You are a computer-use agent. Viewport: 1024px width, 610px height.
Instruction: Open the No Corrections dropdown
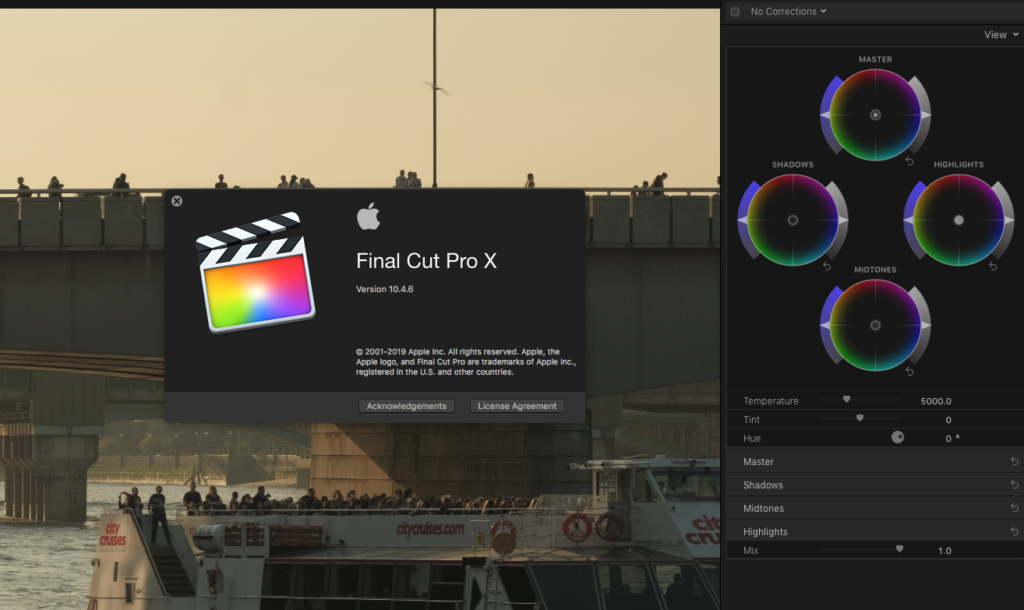pyautogui.click(x=788, y=11)
